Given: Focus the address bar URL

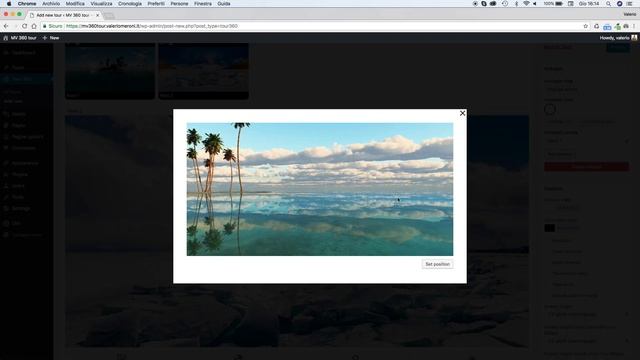Looking at the screenshot, I should point(151,26).
